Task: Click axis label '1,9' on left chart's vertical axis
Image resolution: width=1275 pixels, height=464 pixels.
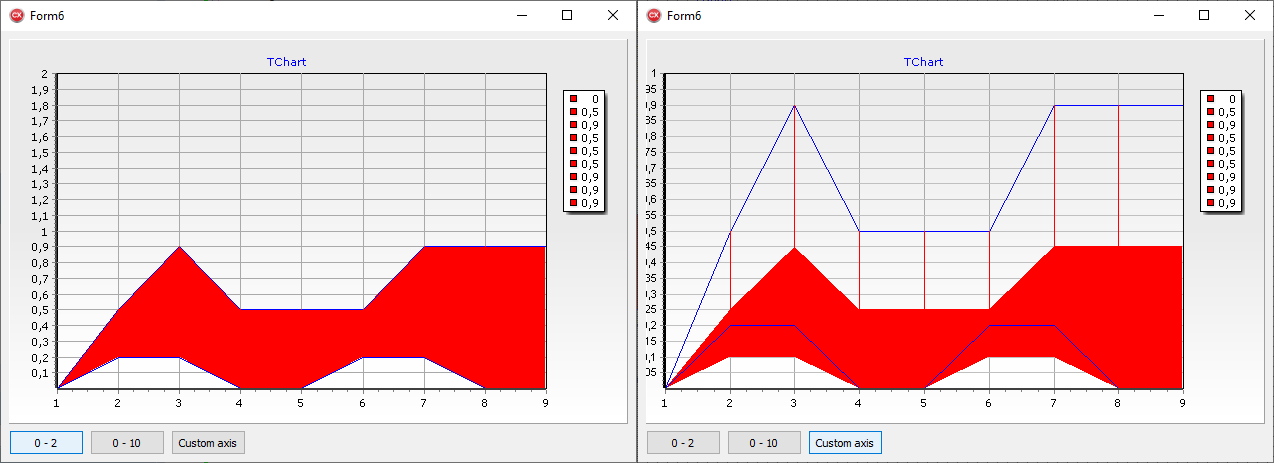Action: (40, 90)
